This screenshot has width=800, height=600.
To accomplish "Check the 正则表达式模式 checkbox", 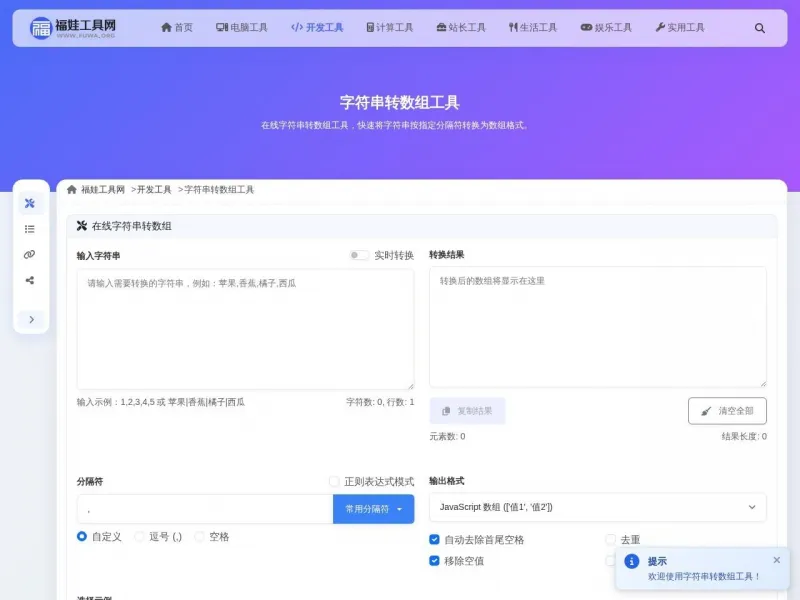I will (x=335, y=481).
